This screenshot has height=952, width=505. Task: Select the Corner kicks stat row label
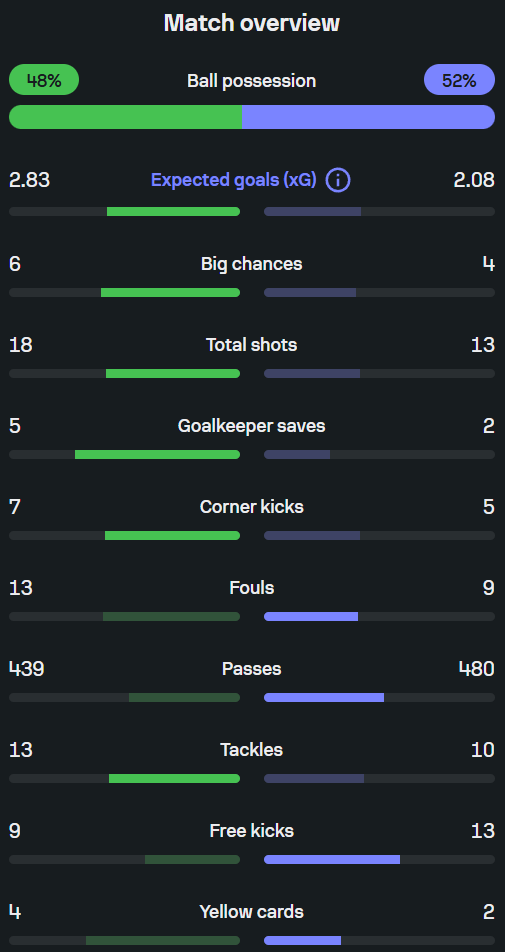pos(251,507)
